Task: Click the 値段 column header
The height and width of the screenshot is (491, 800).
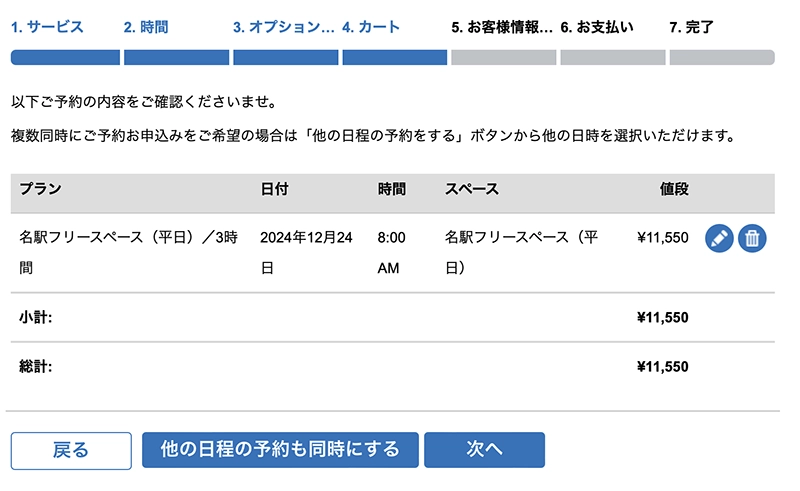Action: click(674, 188)
